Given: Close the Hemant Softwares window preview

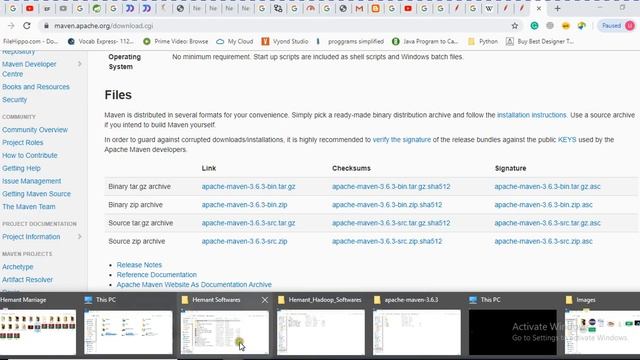Looking at the screenshot, I should coord(265,300).
